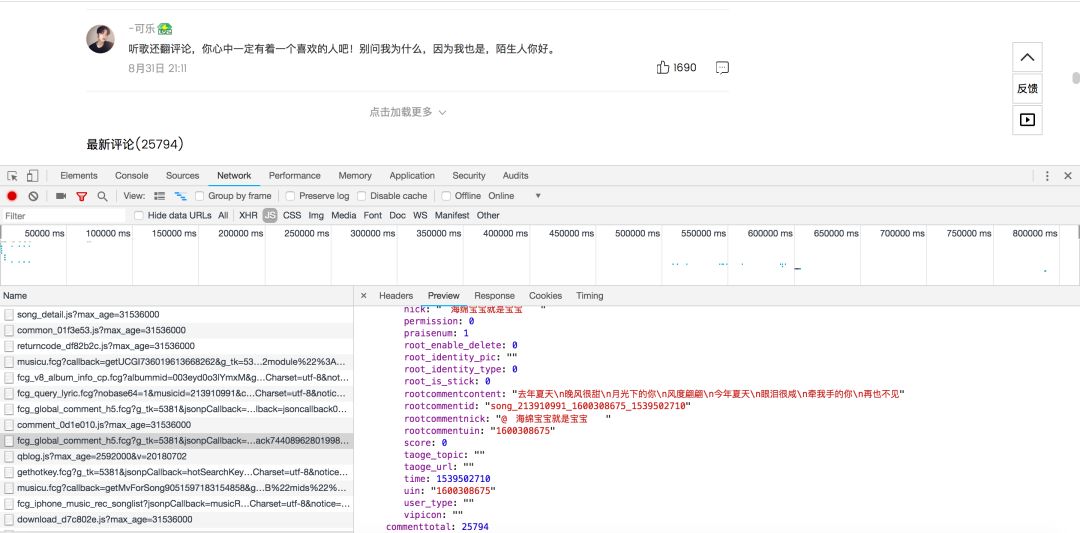Select comment_0d1e010.js request row
The image size is (1080, 533).
click(x=176, y=425)
